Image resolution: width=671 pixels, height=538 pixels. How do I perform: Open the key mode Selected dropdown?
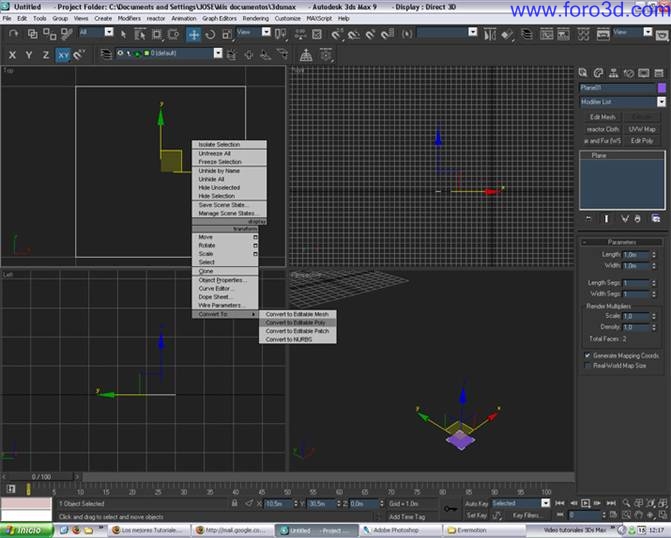coord(545,503)
